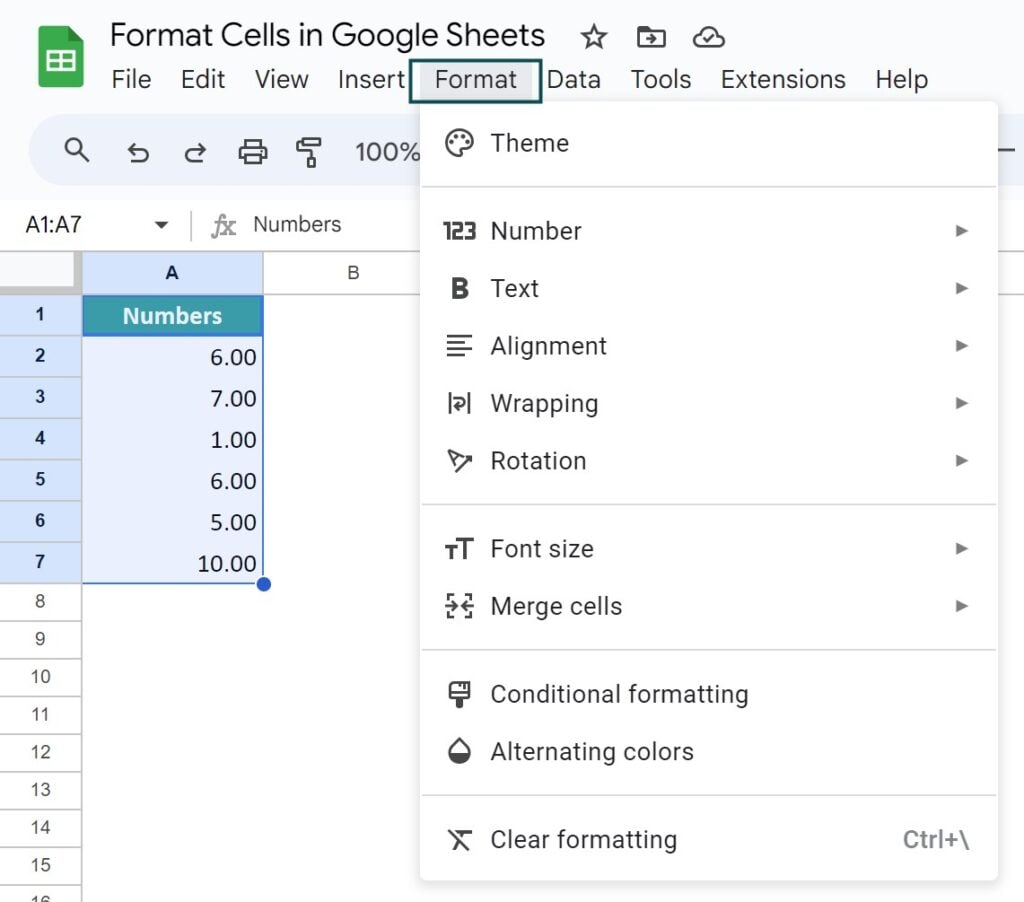Open the Extensions menu
Screen dimensions: 1024x902
click(783, 80)
